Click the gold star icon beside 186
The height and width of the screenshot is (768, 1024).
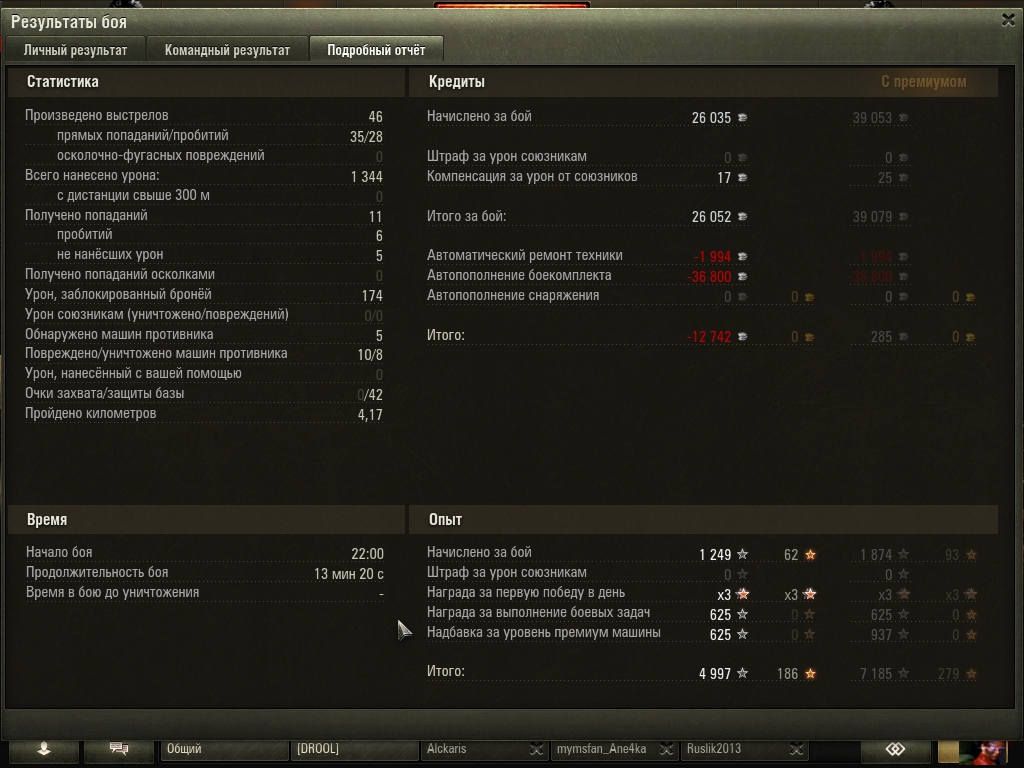tap(810, 674)
